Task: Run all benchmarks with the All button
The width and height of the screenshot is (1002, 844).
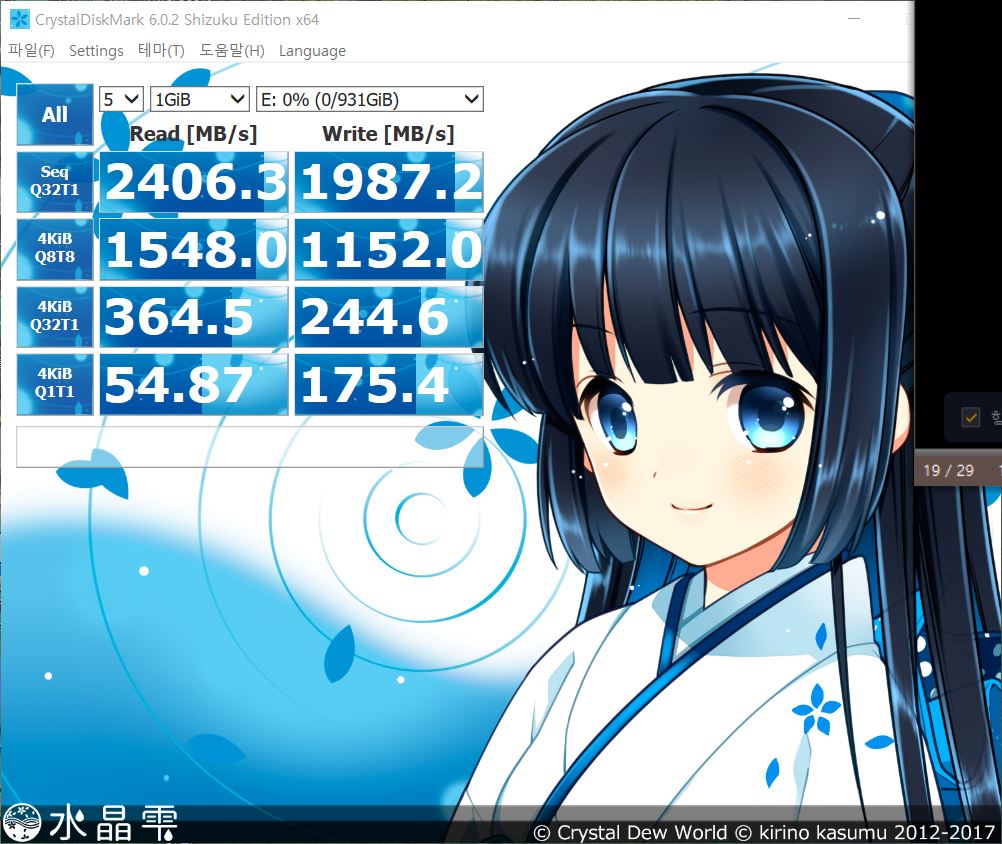Action: click(x=55, y=114)
